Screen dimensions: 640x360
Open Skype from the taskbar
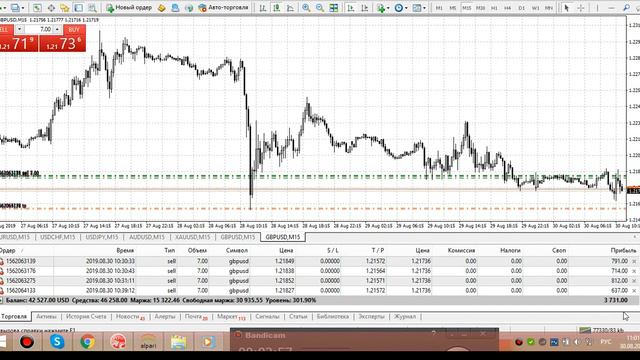coord(57,341)
